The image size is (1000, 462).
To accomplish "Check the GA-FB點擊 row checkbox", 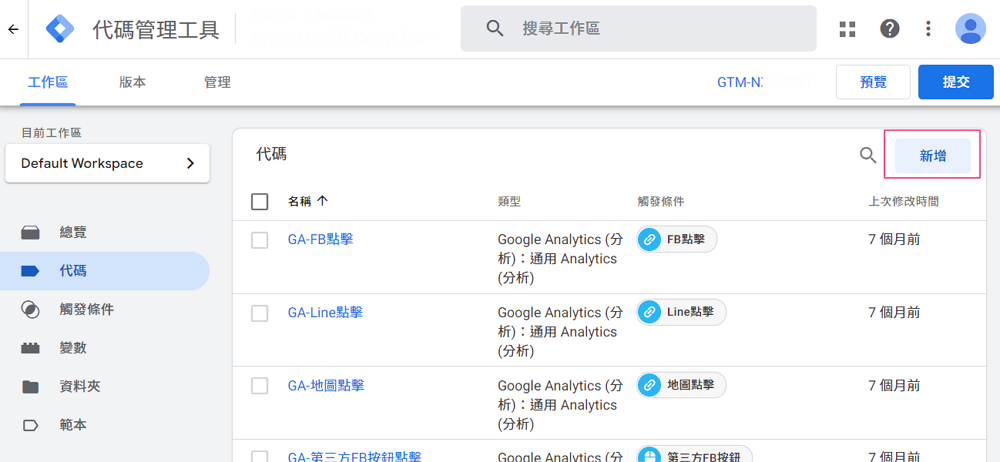I will [260, 240].
